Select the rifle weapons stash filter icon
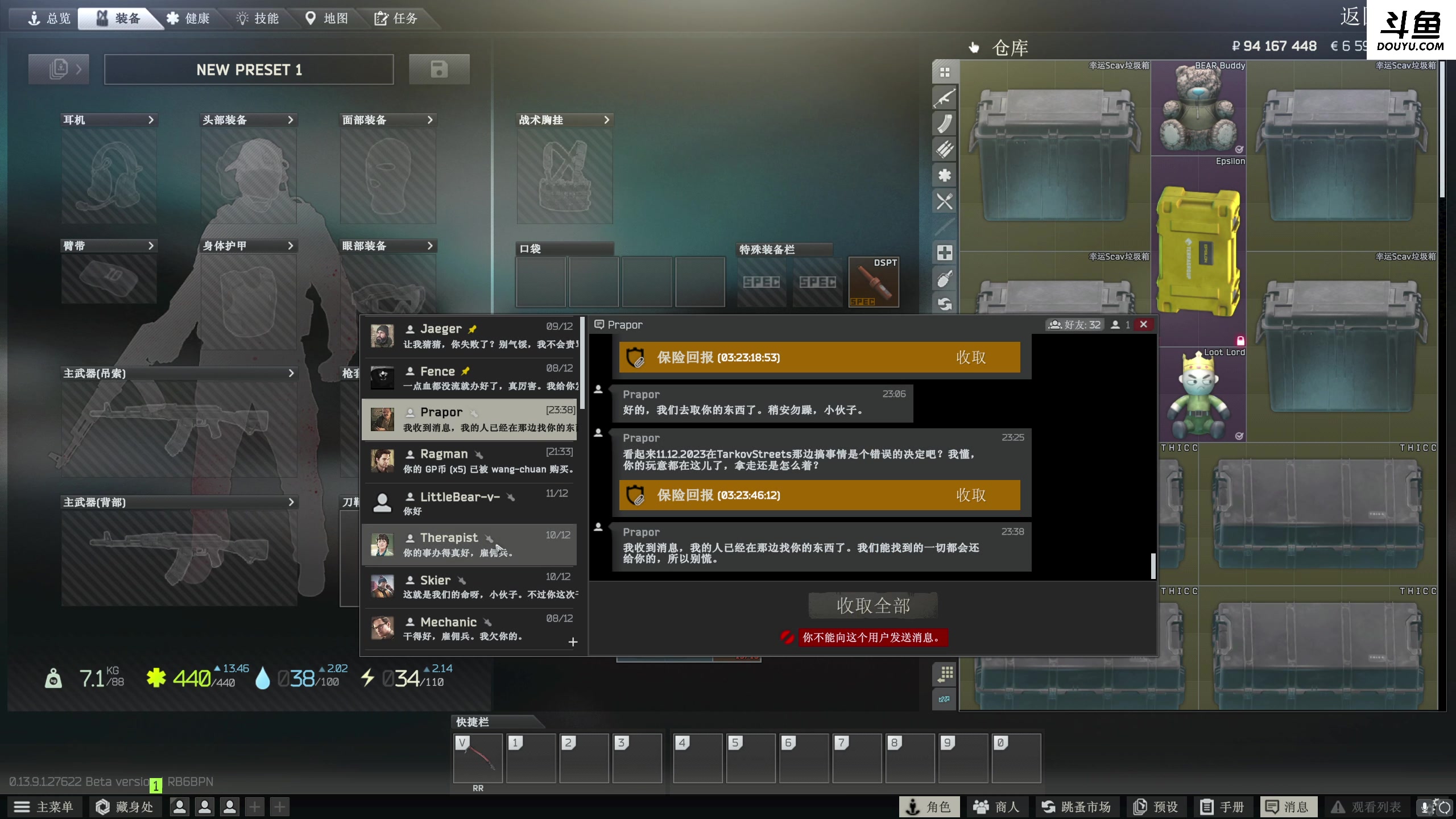The height and width of the screenshot is (819, 1456). click(x=945, y=98)
